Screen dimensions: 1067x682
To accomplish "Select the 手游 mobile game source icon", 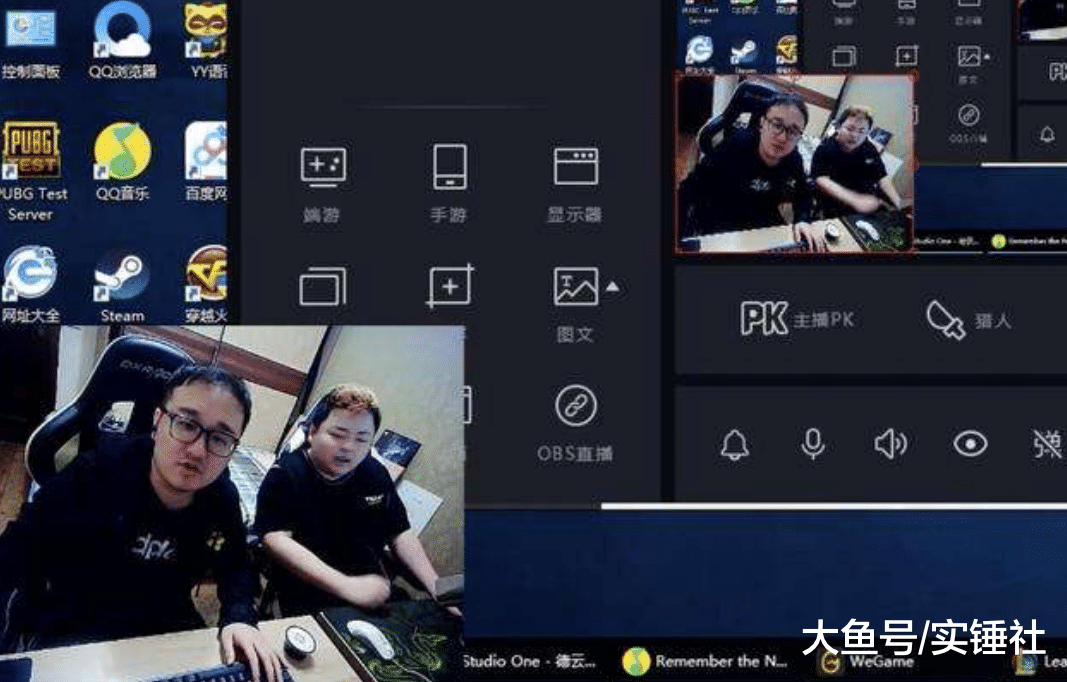I will [450, 167].
